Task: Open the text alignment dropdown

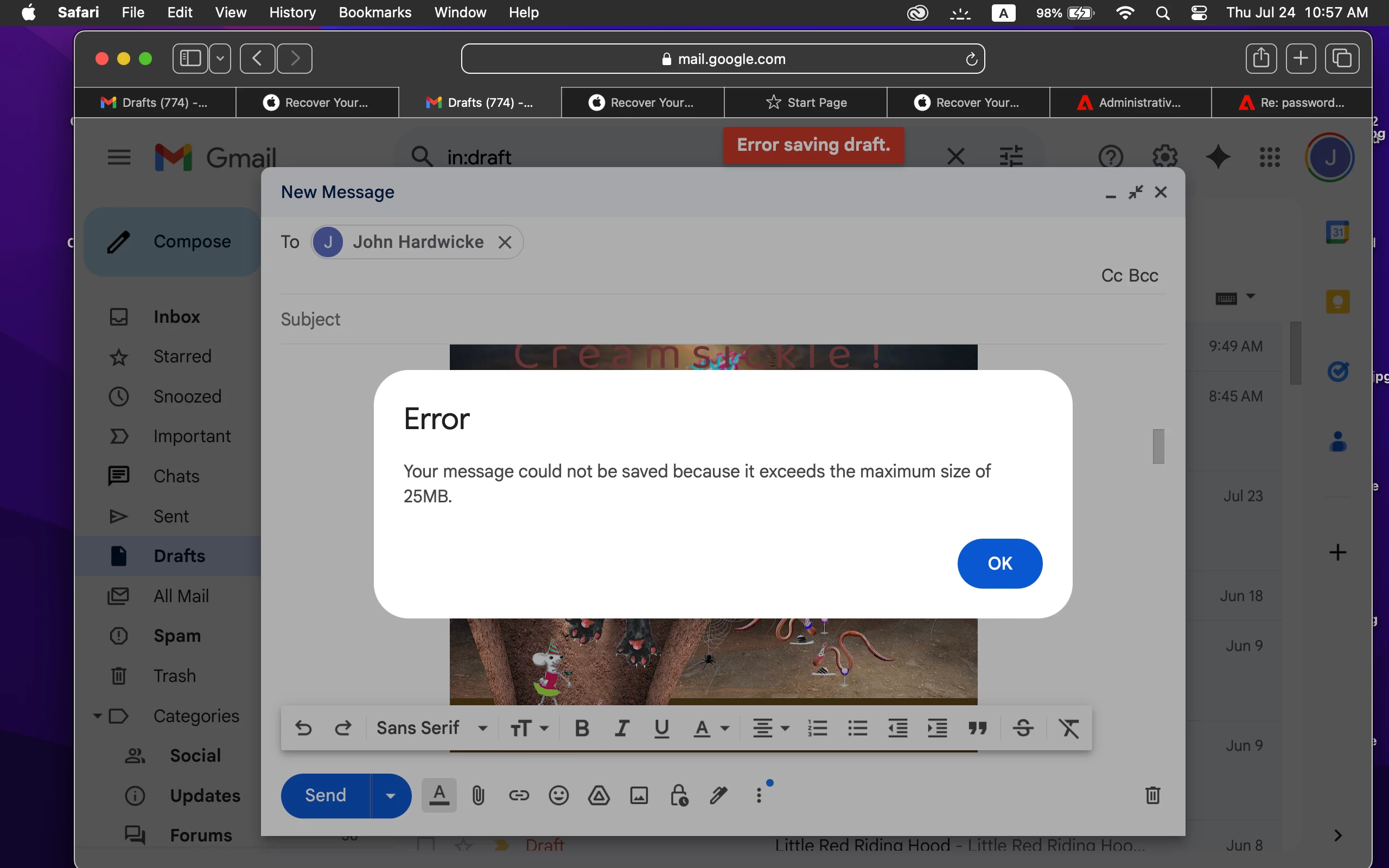Action: click(x=771, y=728)
